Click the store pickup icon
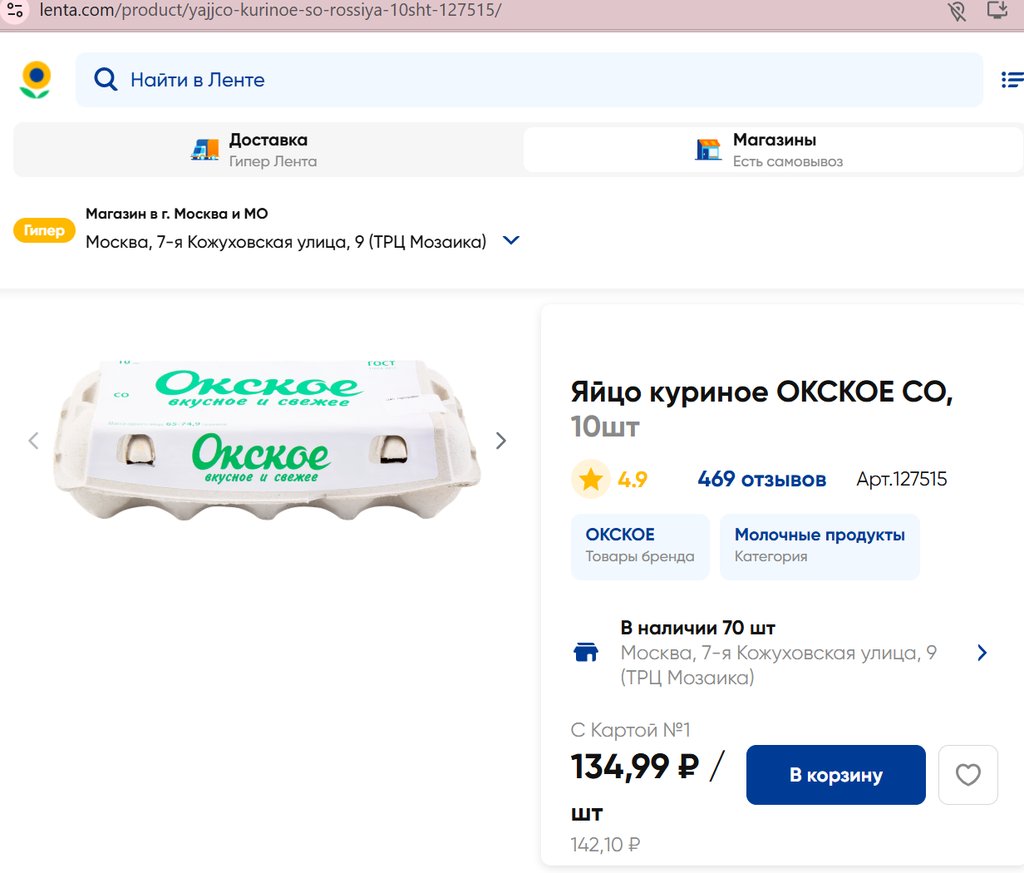Screen dimensions: 1024x873 708,150
